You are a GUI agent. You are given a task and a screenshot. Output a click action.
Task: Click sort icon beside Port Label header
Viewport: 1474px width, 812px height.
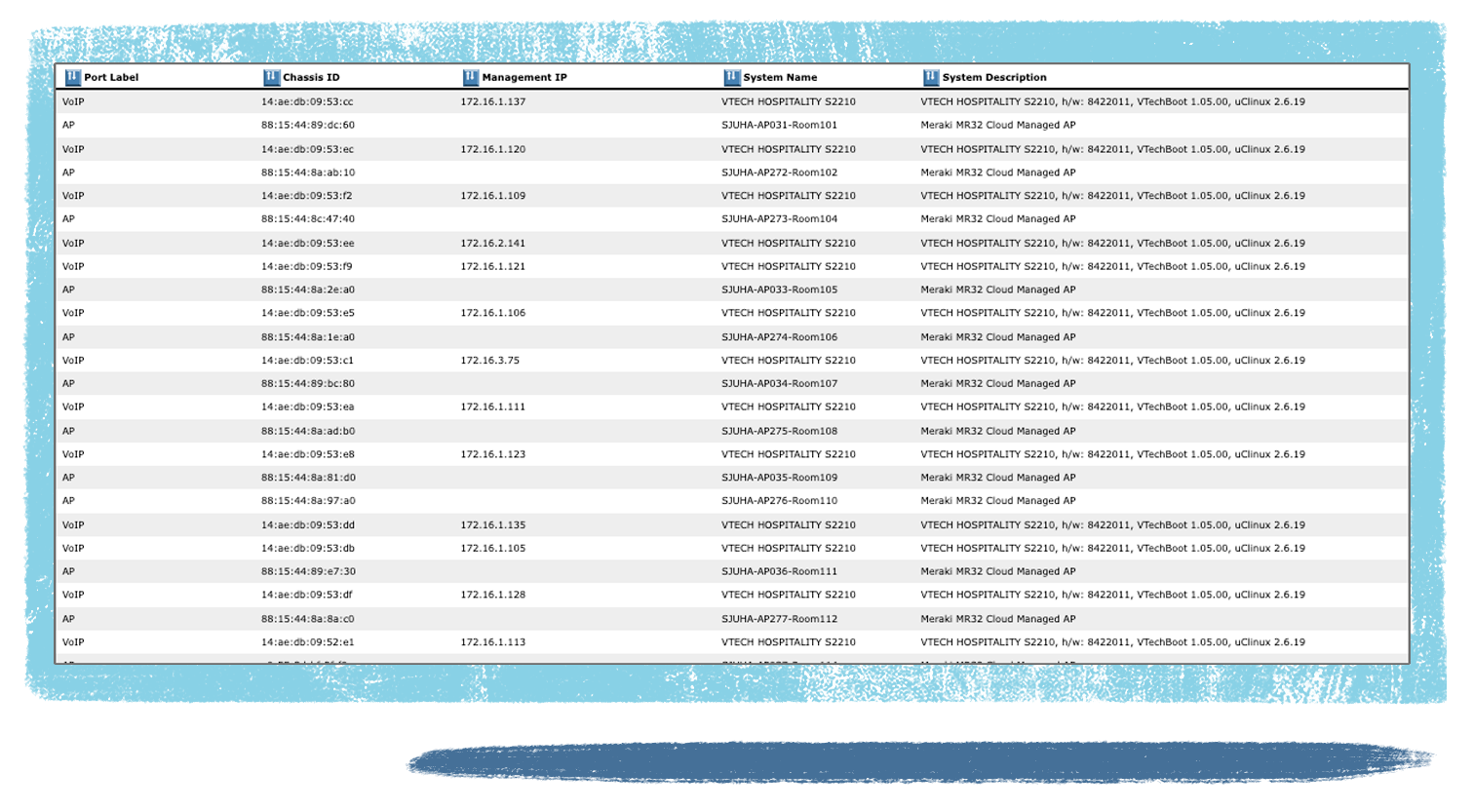point(73,77)
